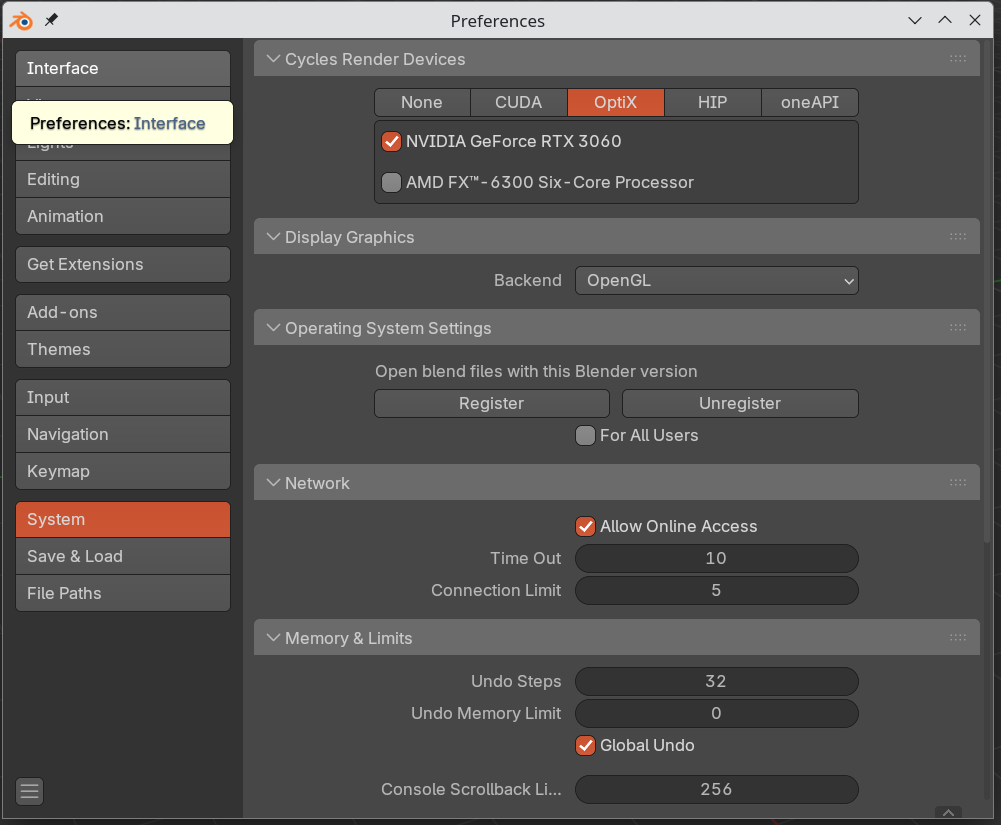
Task: Open the Interface preferences tab
Action: 123,68
